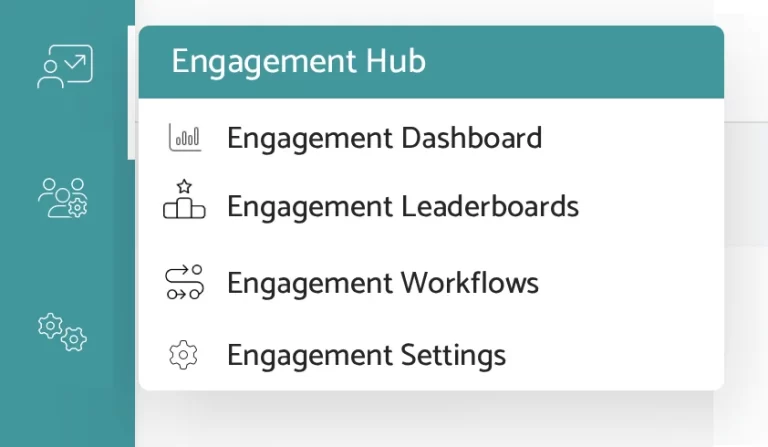Click the bar chart icon beside Engagement Dashboard
The image size is (768, 447).
[x=185, y=138]
